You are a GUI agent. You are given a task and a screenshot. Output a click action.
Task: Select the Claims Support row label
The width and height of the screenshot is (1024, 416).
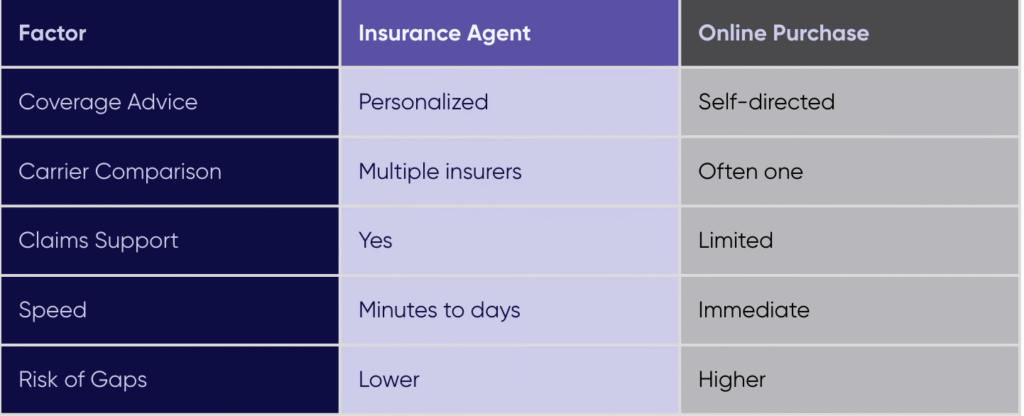(98, 241)
